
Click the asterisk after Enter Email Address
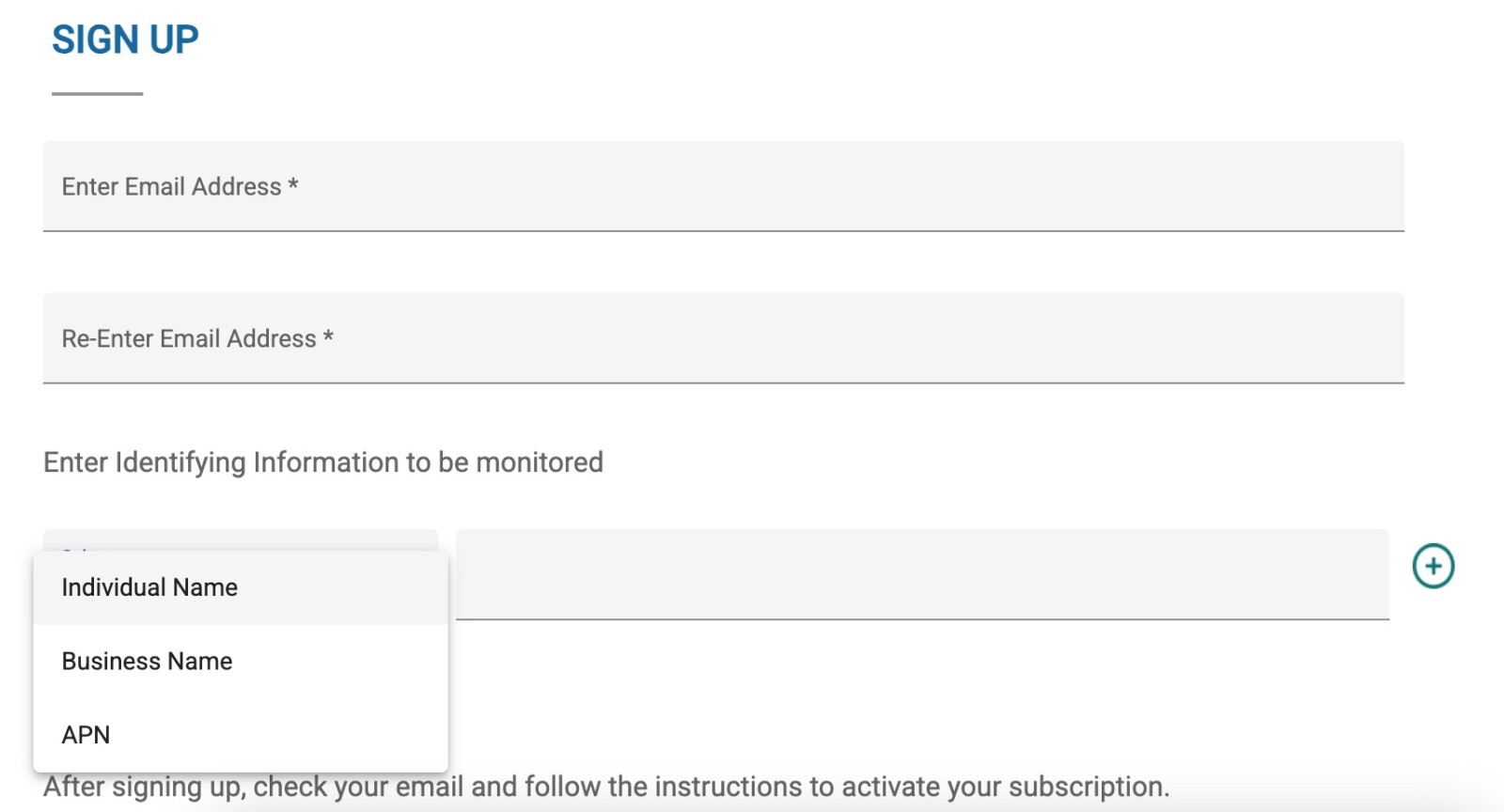tap(293, 183)
